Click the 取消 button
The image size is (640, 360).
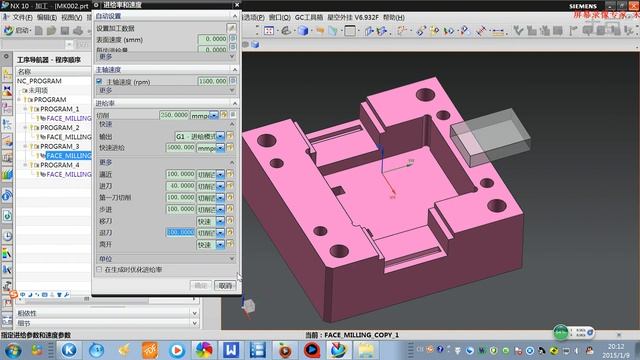point(225,285)
